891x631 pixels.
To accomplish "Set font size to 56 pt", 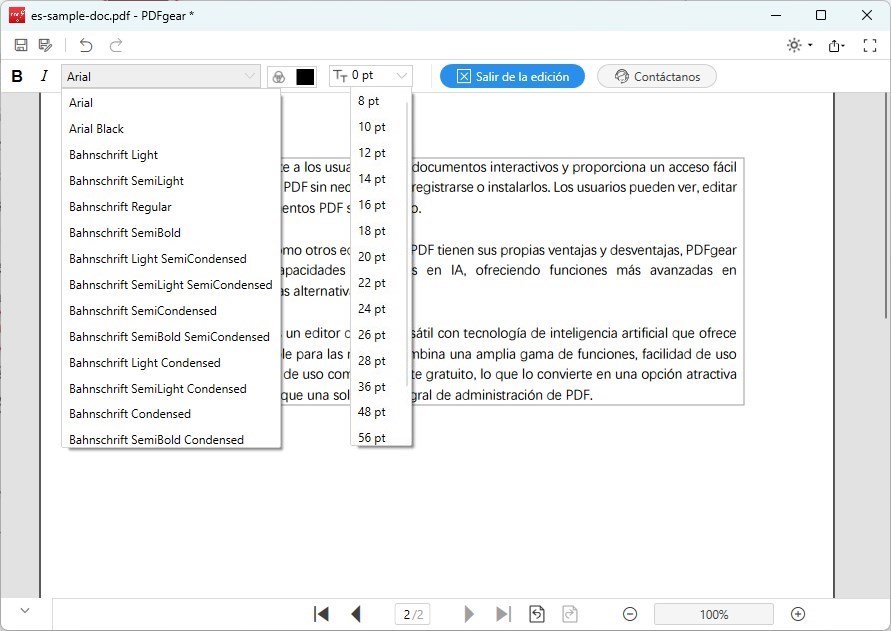I will 378,437.
